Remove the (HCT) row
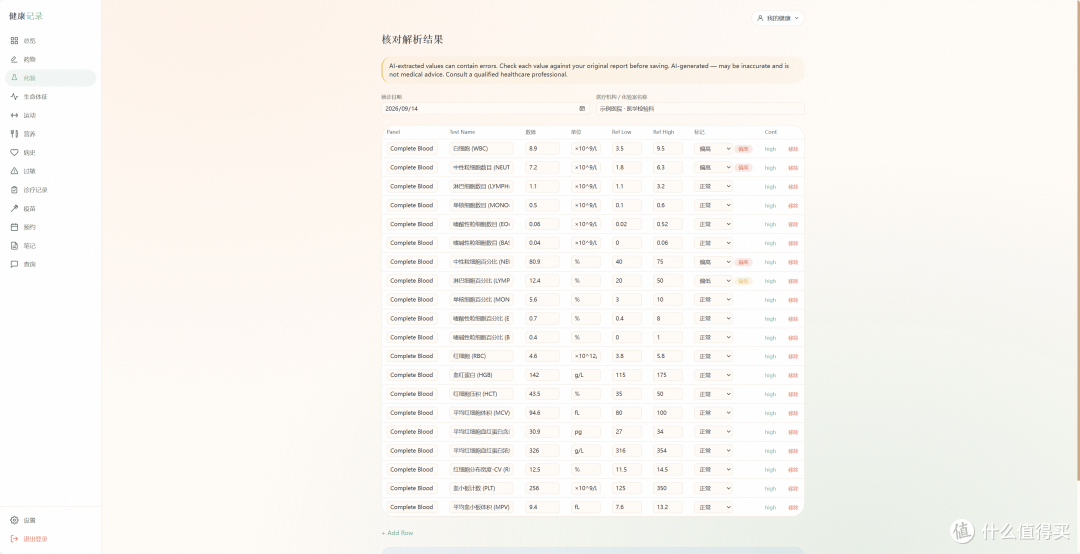Image resolution: width=1080 pixels, height=554 pixels. [793, 394]
